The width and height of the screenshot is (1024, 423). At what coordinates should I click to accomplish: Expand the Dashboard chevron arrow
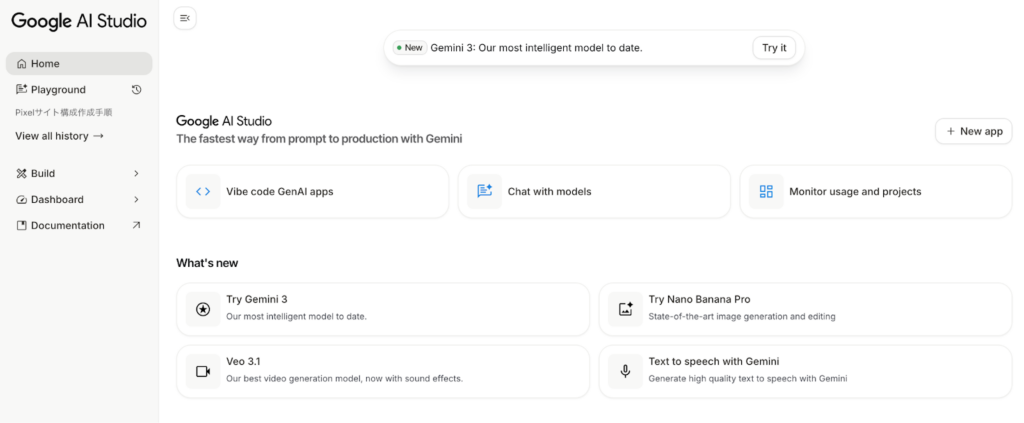tap(136, 200)
